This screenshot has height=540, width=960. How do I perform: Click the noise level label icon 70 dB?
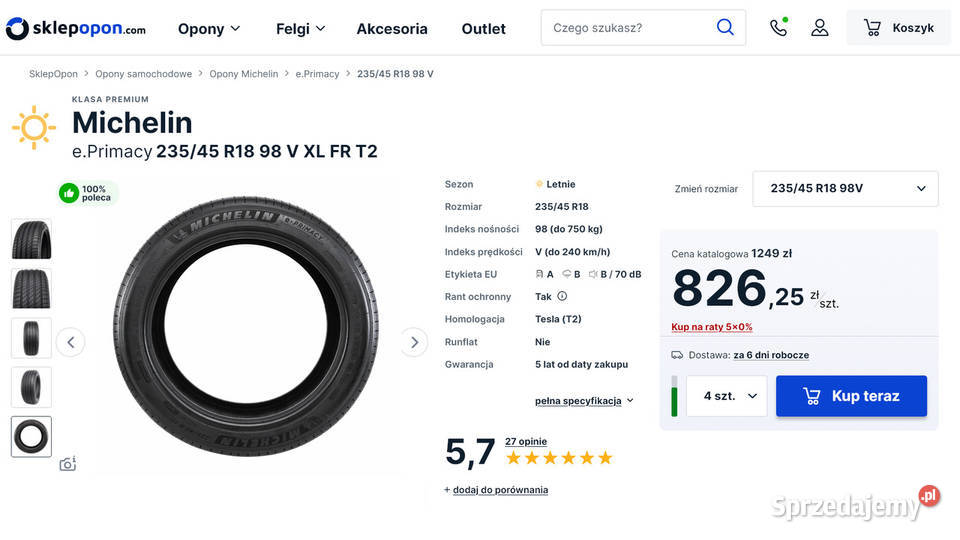593,274
